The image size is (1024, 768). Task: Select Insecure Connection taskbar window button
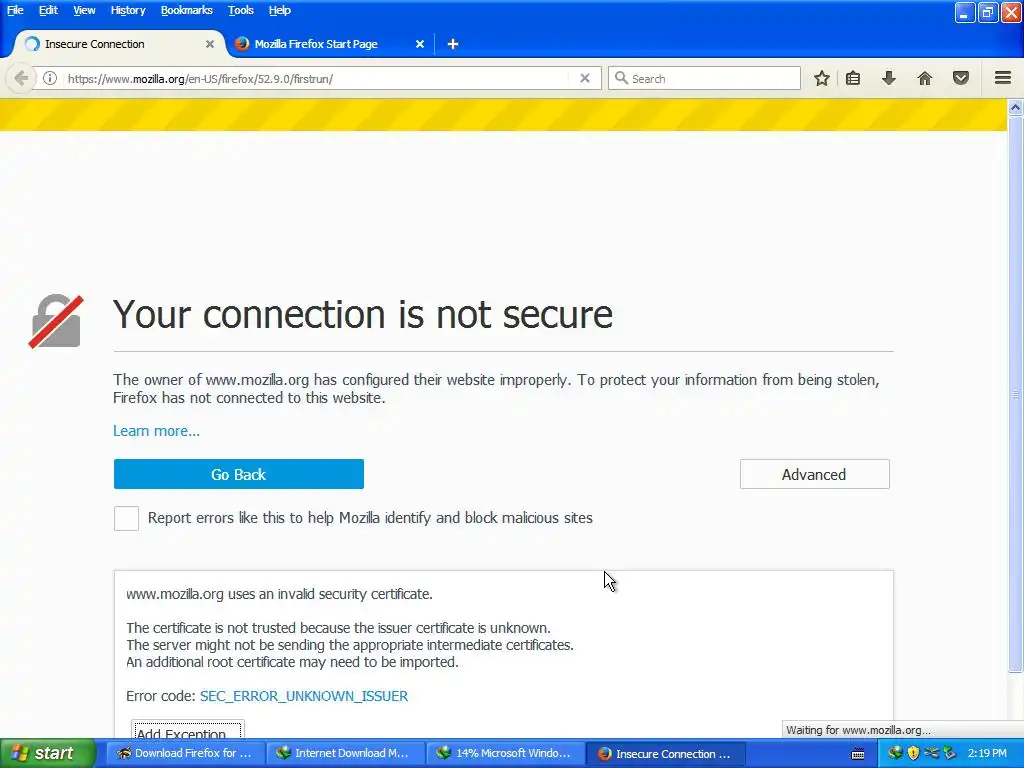pos(665,754)
